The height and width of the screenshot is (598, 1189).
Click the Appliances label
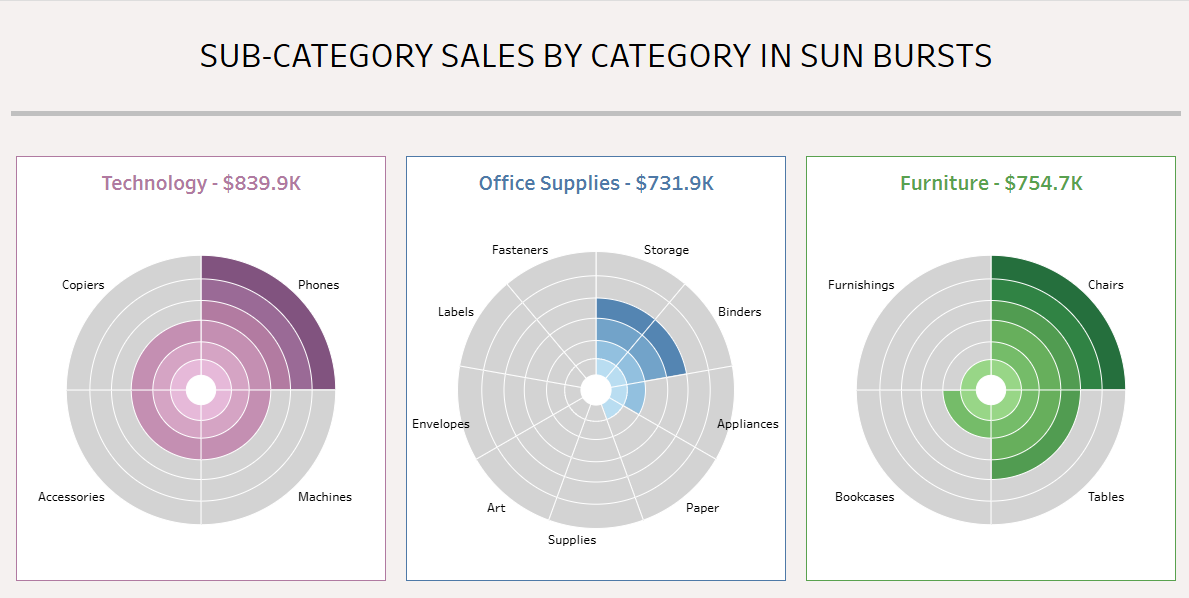pyautogui.click(x=747, y=424)
